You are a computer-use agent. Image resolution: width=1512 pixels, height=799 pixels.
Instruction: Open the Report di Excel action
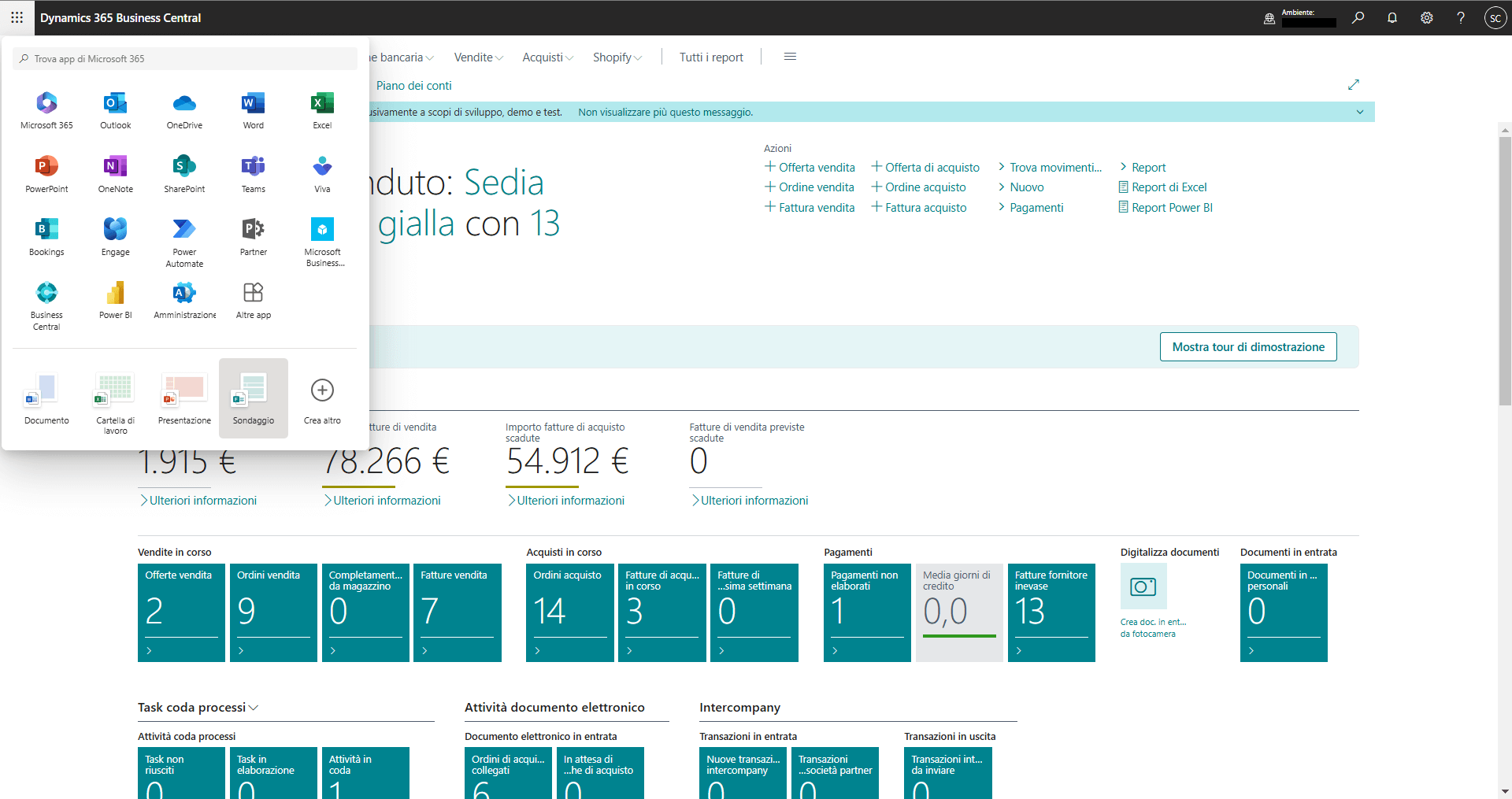coord(1169,187)
